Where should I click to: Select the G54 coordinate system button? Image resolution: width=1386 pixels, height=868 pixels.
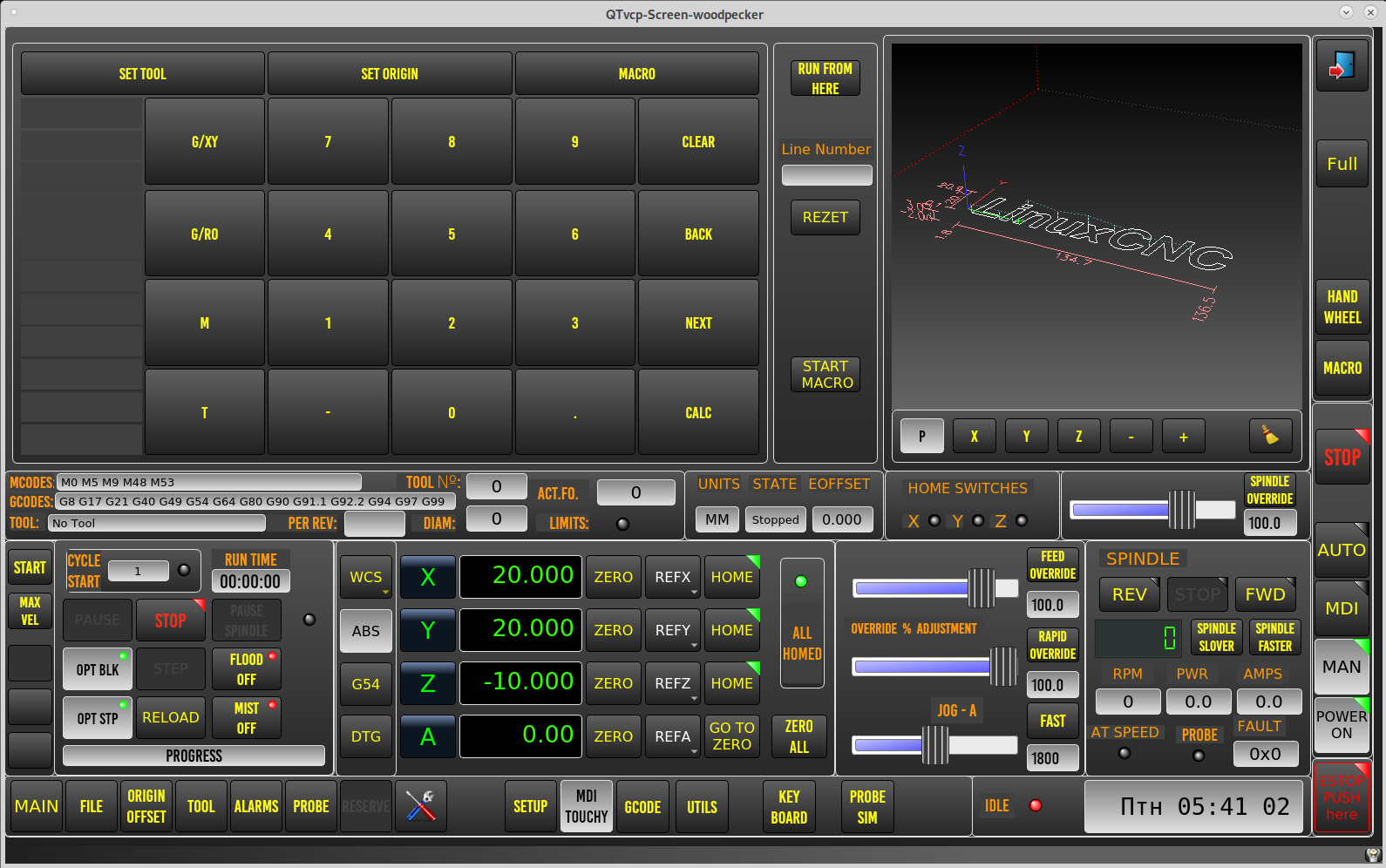[366, 684]
